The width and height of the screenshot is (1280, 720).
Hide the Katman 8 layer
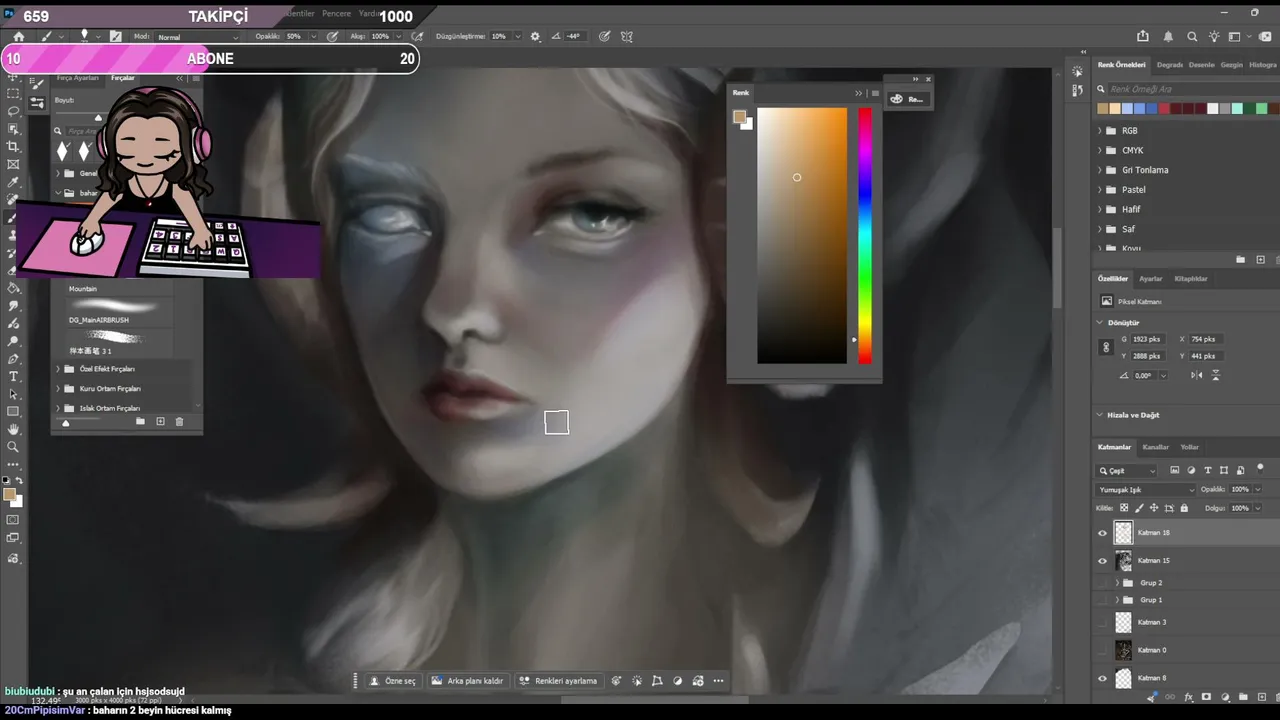1103,678
